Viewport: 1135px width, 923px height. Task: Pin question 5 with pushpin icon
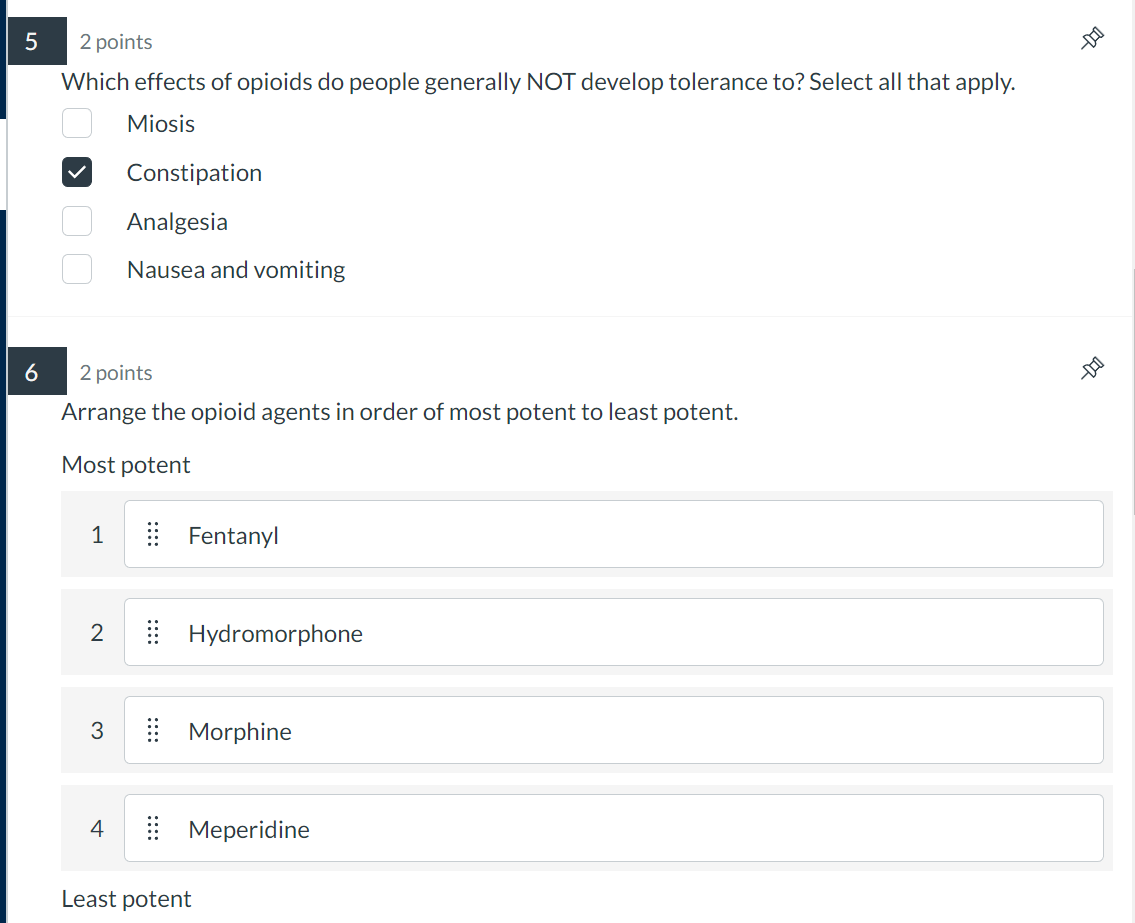pos(1092,39)
